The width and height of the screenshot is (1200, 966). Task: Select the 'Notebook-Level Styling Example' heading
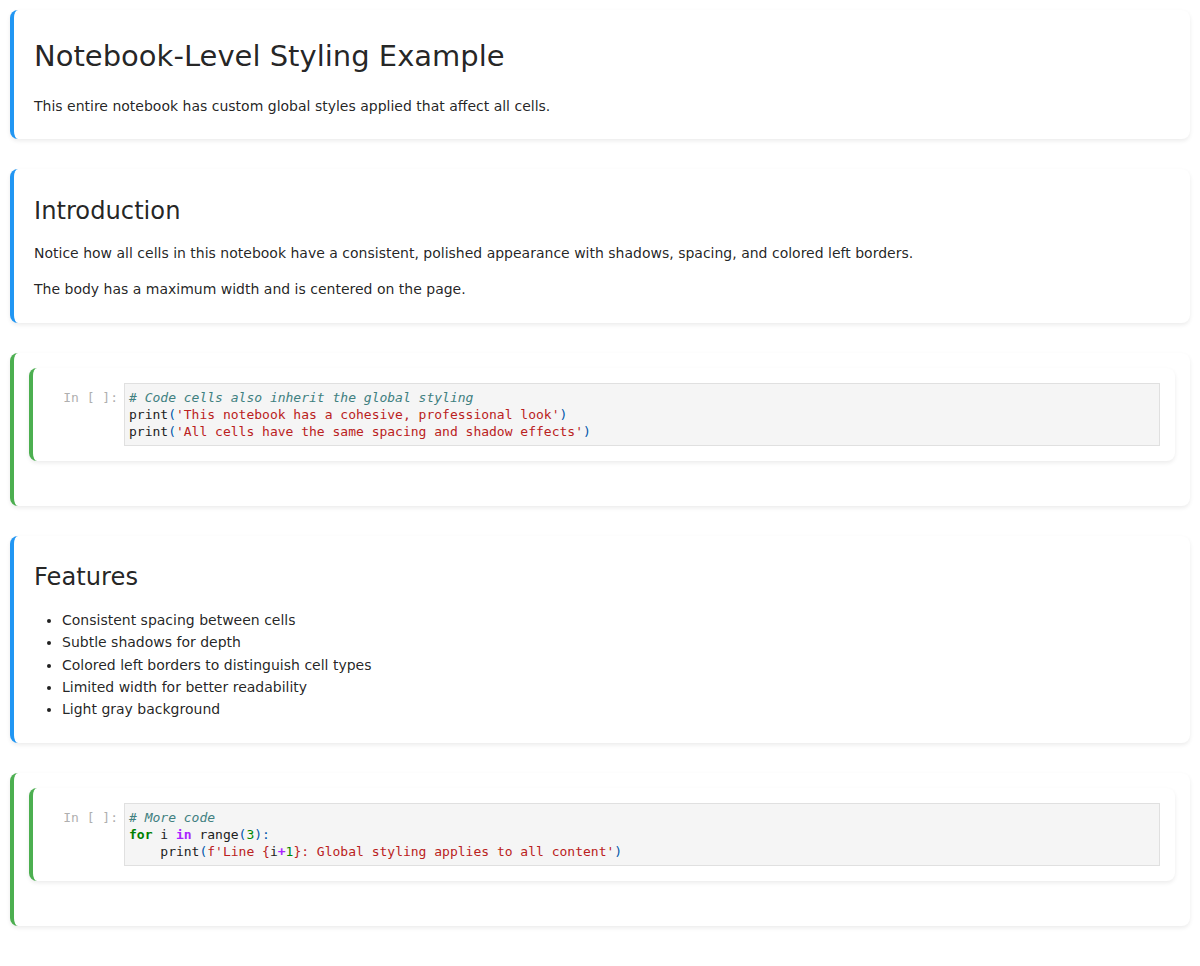click(268, 56)
